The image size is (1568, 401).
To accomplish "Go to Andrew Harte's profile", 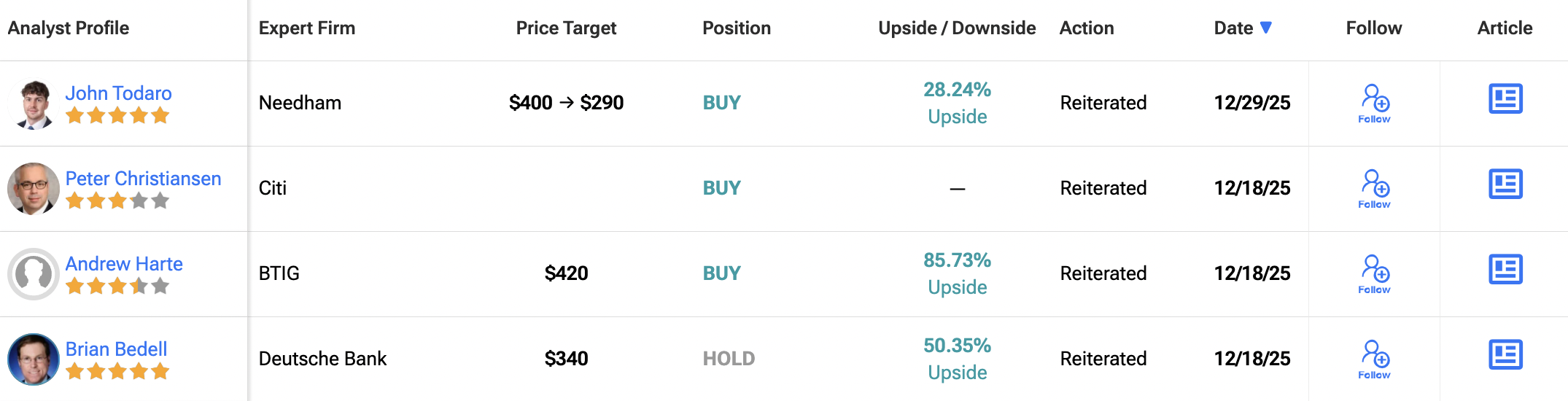I will 124,264.
